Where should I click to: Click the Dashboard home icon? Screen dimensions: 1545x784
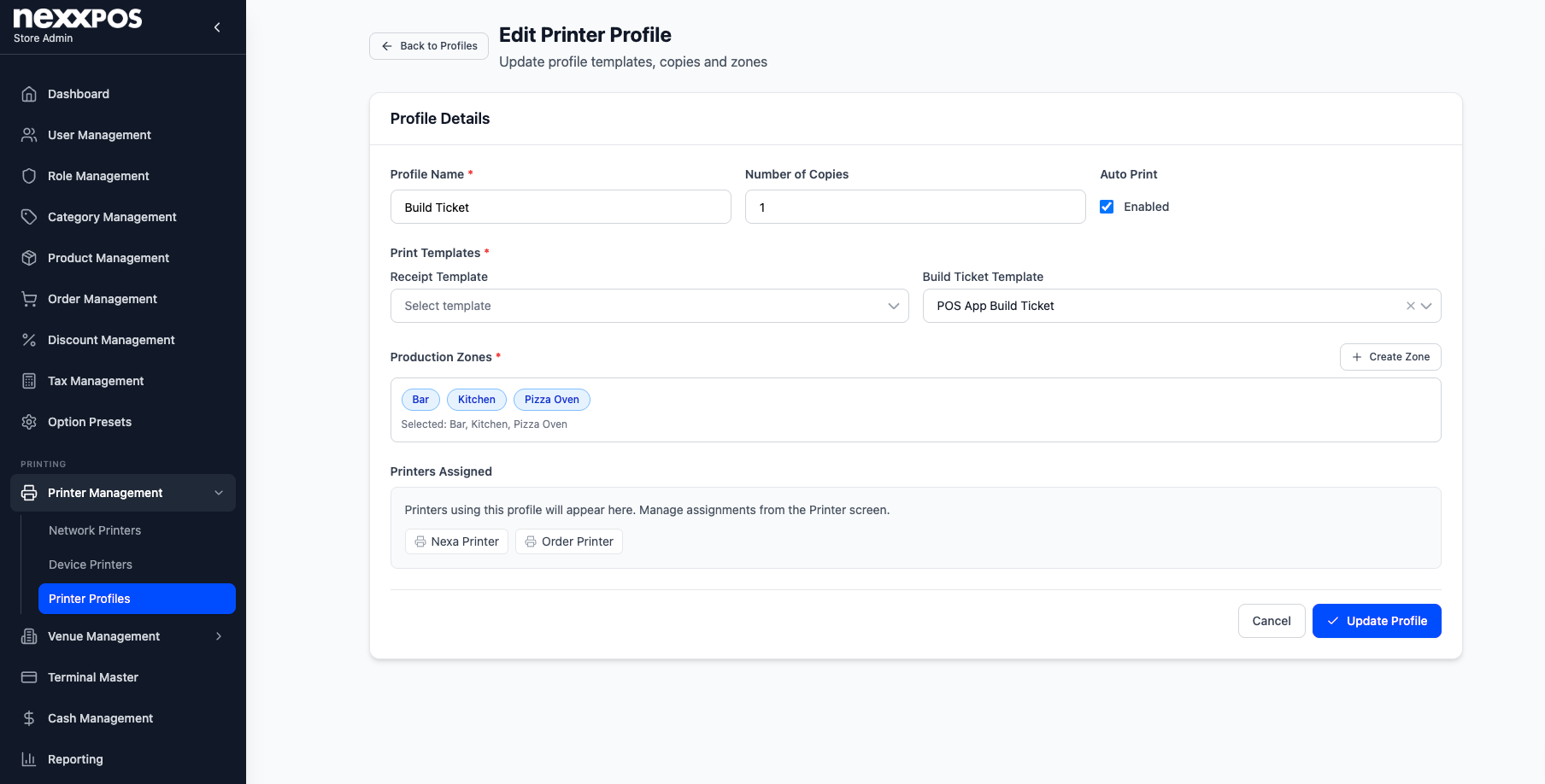29,94
